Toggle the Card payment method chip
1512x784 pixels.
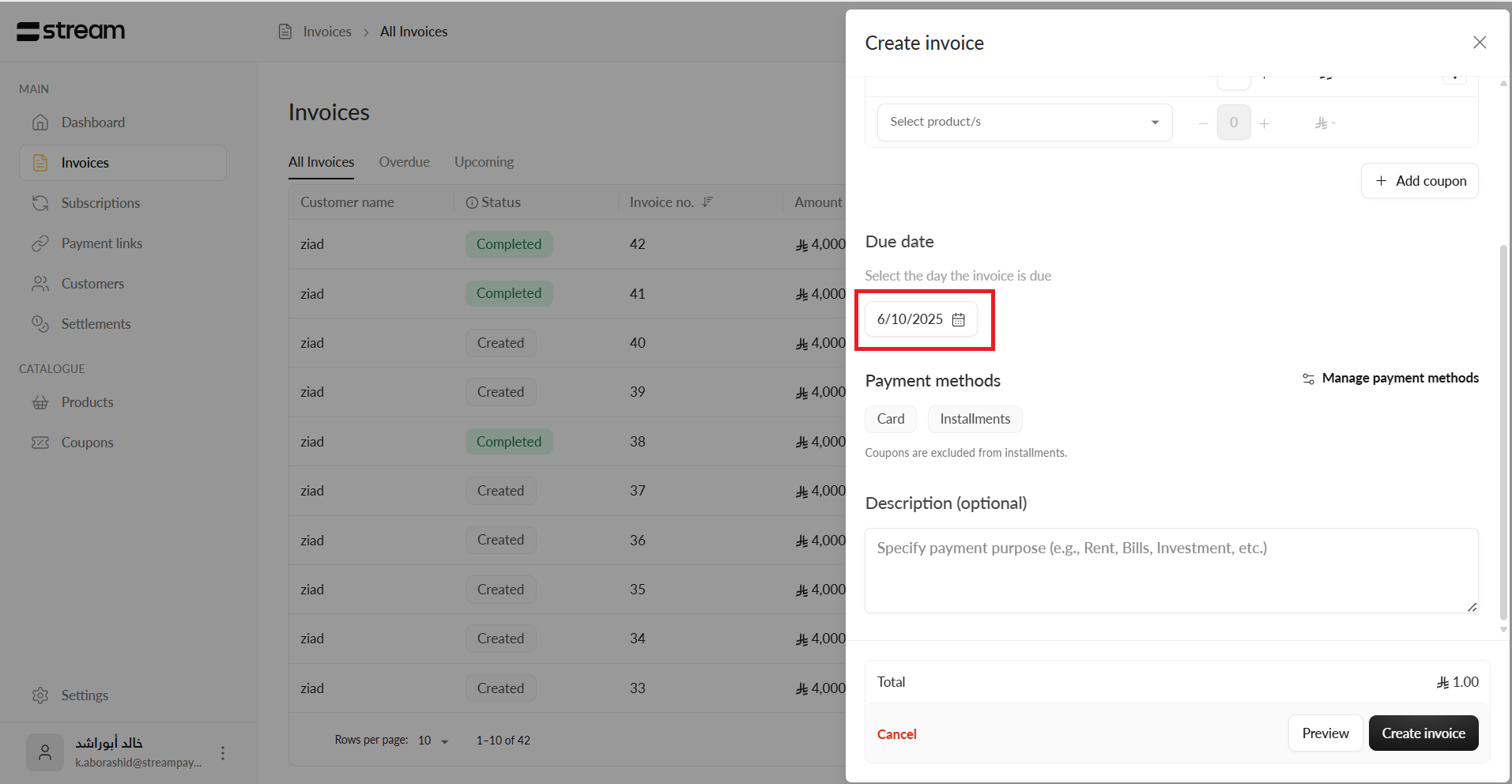coord(890,419)
